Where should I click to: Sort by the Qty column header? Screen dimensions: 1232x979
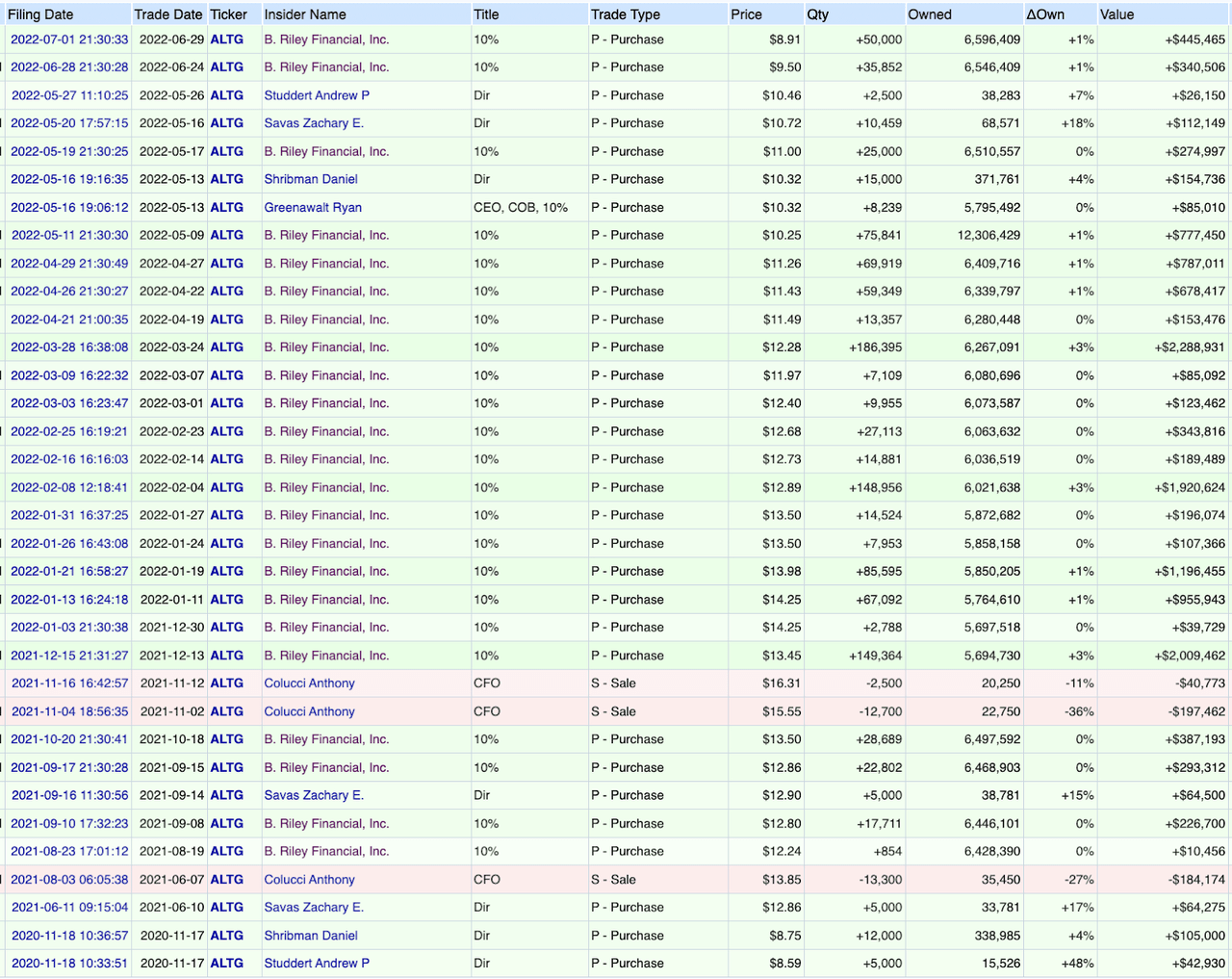[x=818, y=14]
